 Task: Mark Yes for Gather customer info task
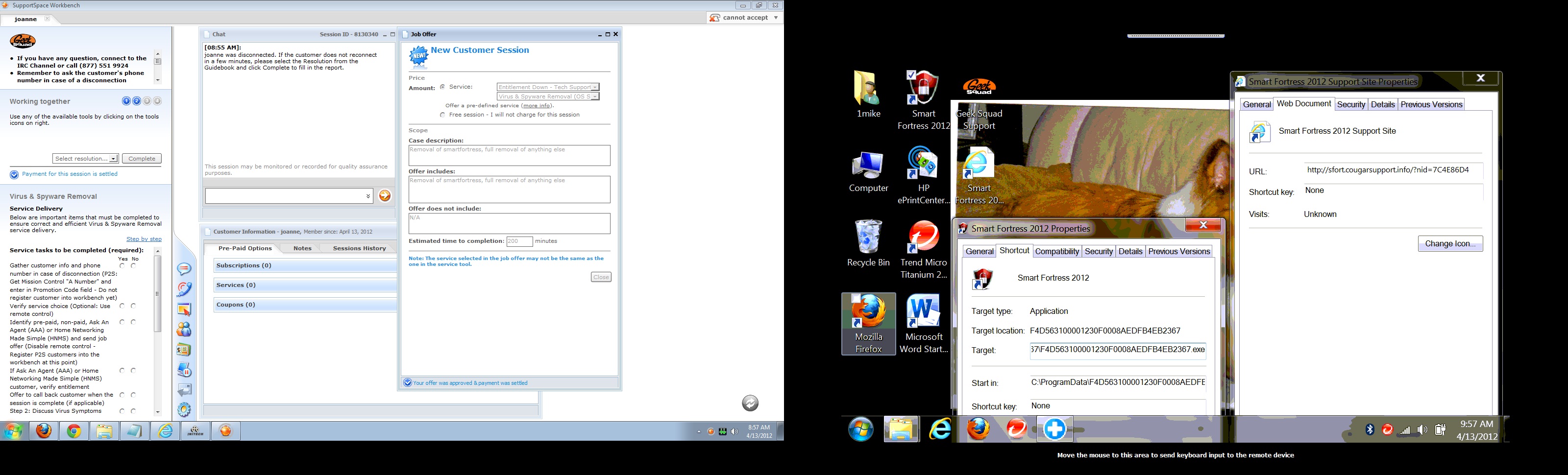[x=122, y=266]
